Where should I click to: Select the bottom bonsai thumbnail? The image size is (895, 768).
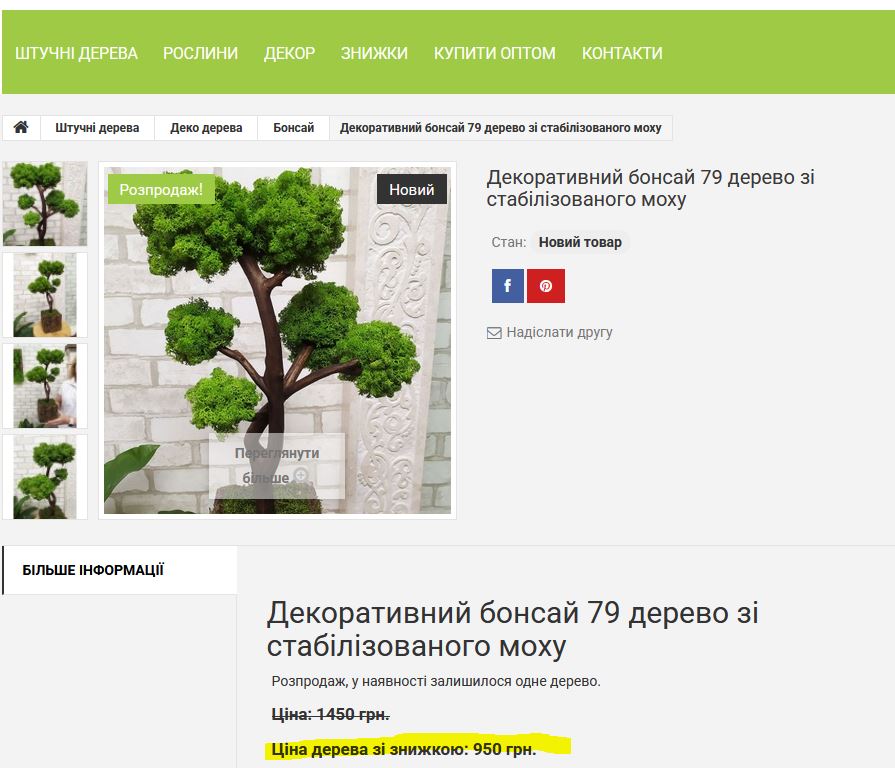[46, 478]
